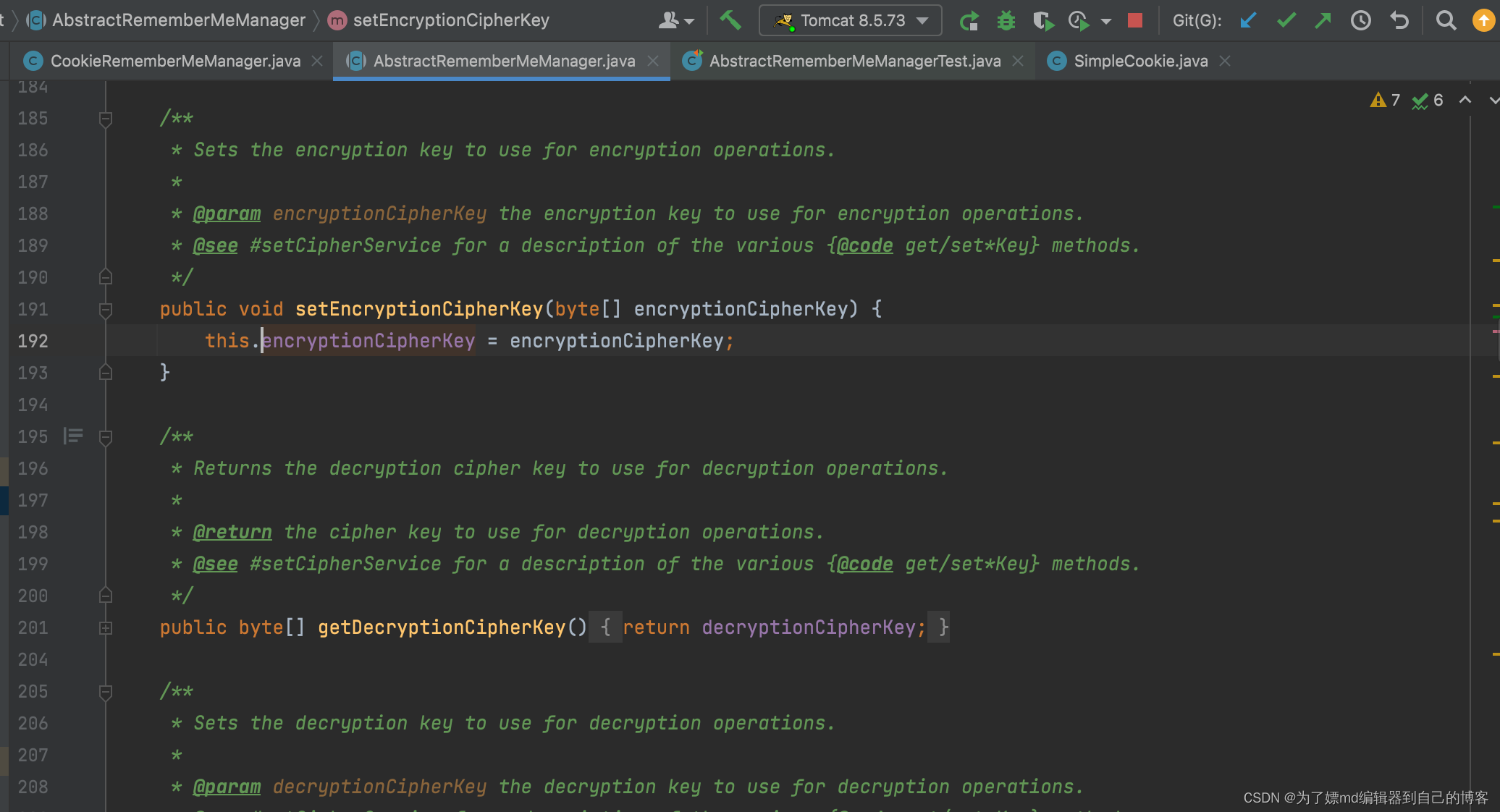Click the @code tag on line 189

tap(864, 245)
